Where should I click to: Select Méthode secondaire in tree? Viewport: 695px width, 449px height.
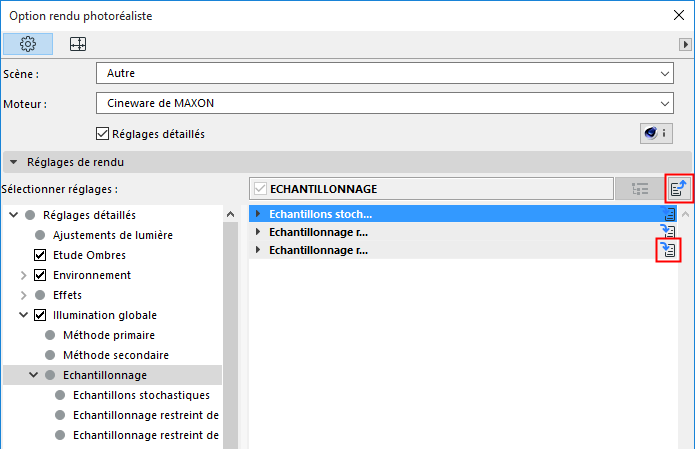116,355
